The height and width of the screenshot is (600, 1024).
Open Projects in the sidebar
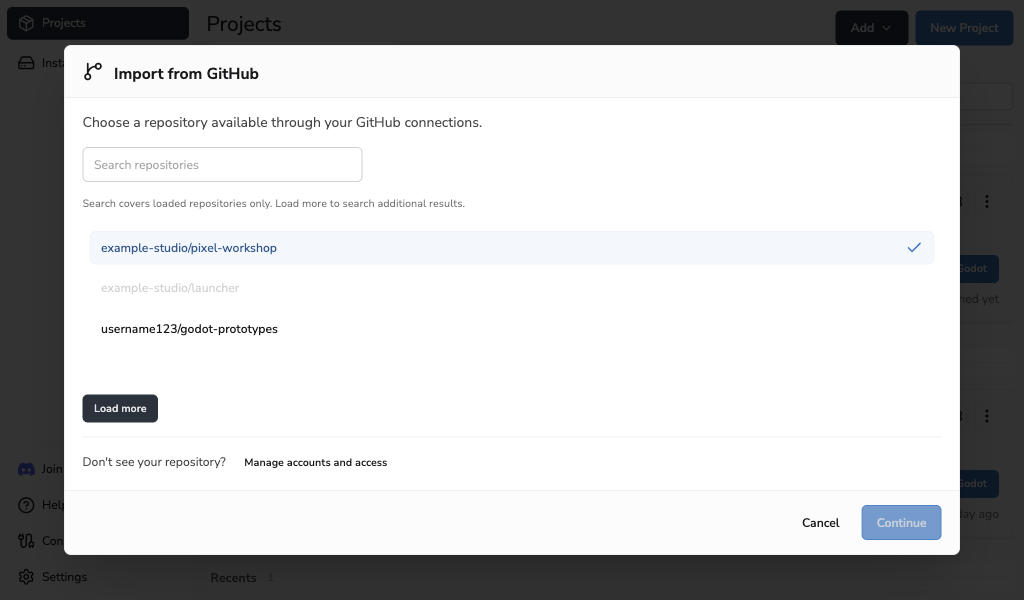click(98, 23)
